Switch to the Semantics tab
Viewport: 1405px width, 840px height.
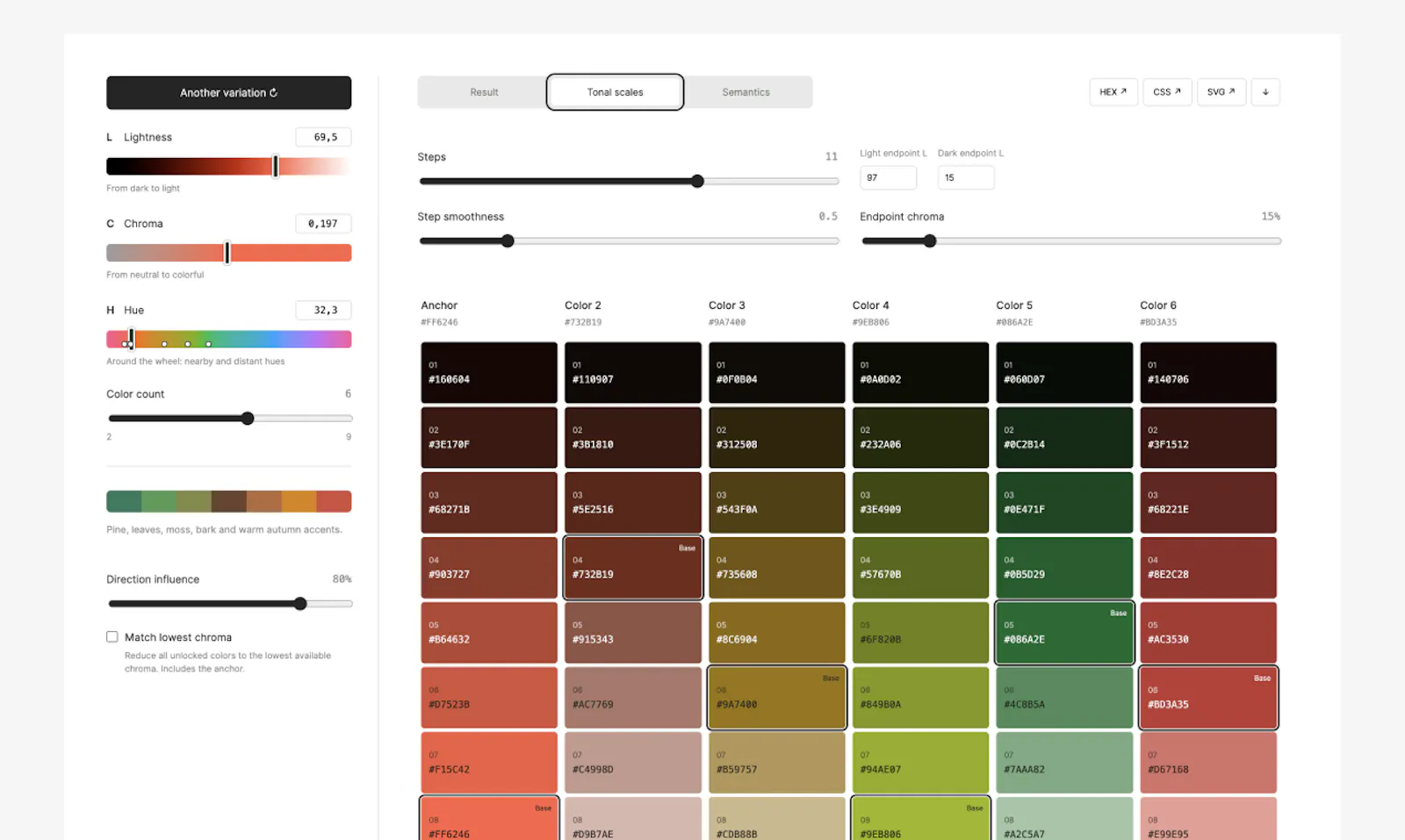pos(746,92)
